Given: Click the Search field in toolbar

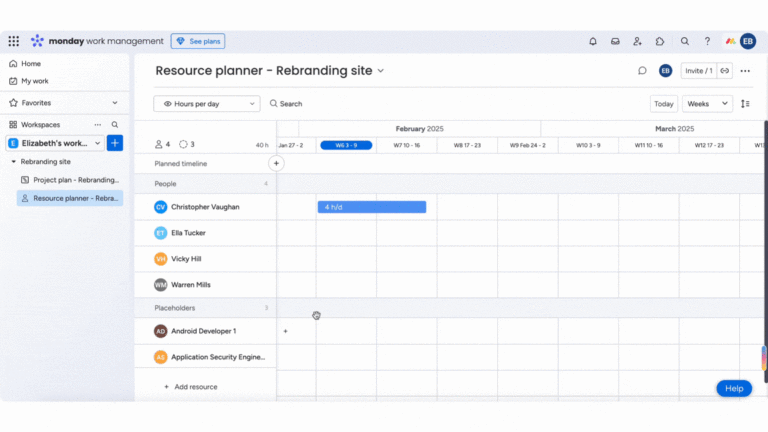Looking at the screenshot, I should 286,104.
